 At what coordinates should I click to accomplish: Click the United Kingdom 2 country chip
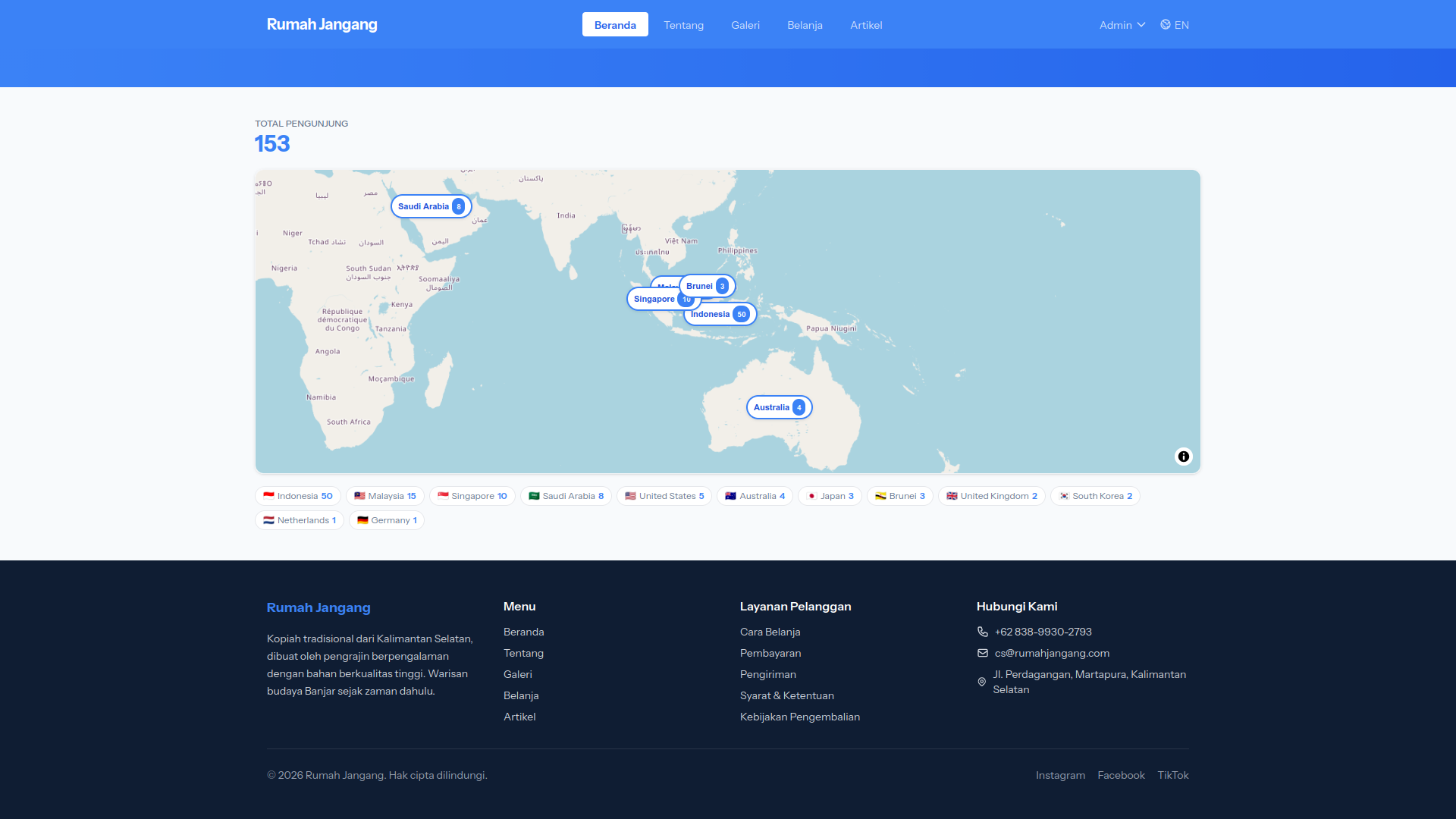point(992,496)
